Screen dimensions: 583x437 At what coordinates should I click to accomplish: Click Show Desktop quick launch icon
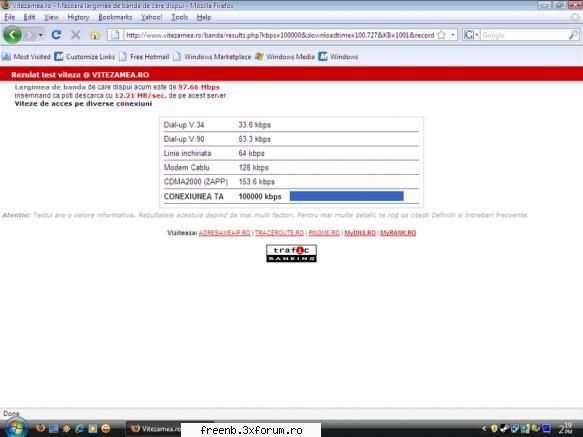(x=53, y=428)
